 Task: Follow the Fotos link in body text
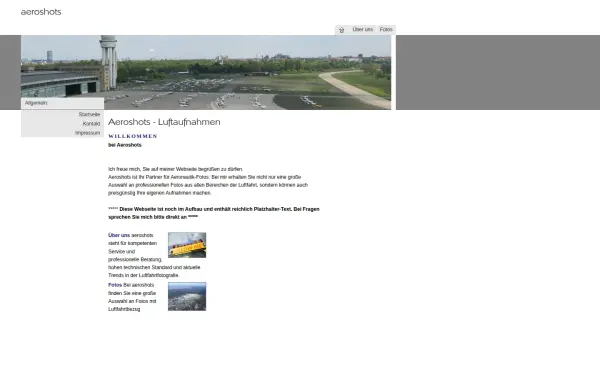tap(115, 285)
